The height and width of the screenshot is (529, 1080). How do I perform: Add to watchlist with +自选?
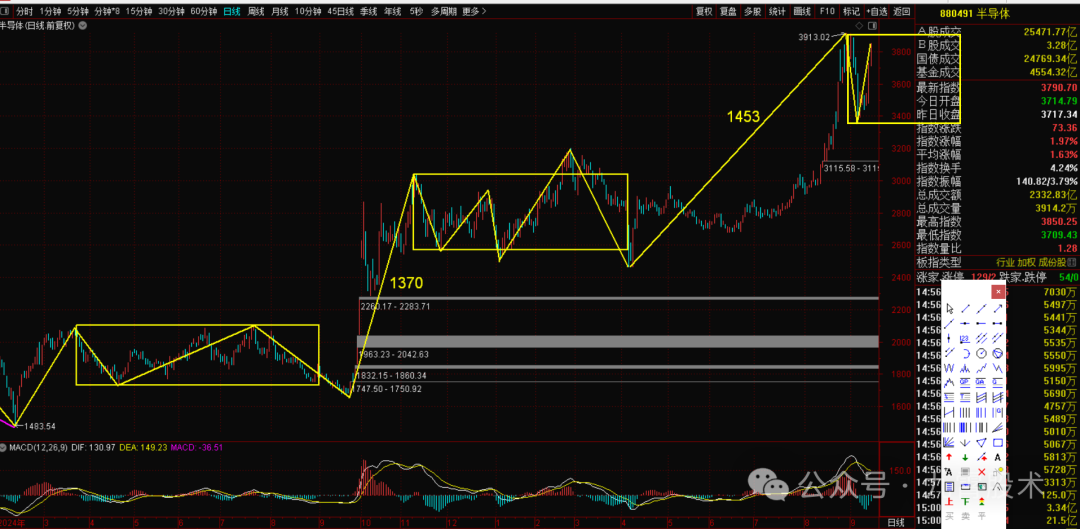pos(877,11)
